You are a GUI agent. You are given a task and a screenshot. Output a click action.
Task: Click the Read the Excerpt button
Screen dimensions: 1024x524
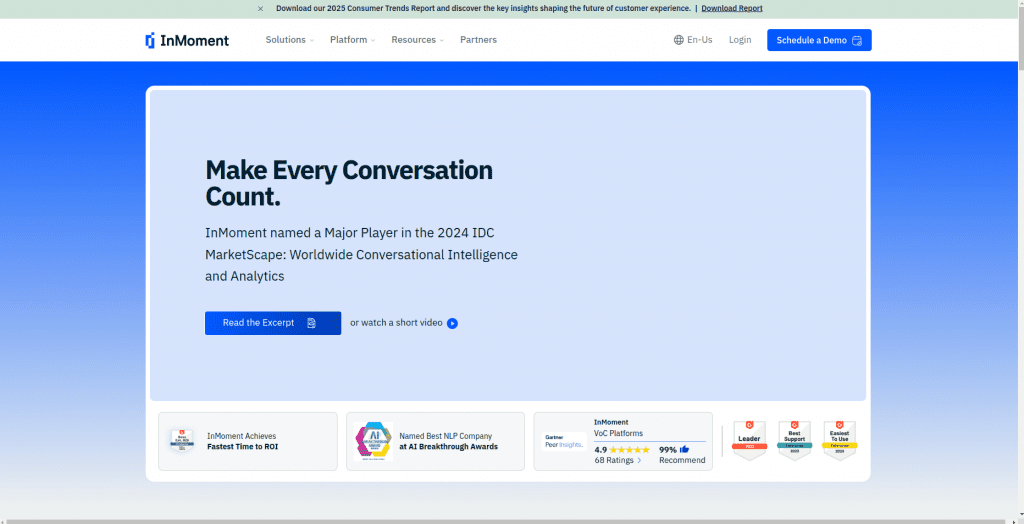pyautogui.click(x=272, y=323)
